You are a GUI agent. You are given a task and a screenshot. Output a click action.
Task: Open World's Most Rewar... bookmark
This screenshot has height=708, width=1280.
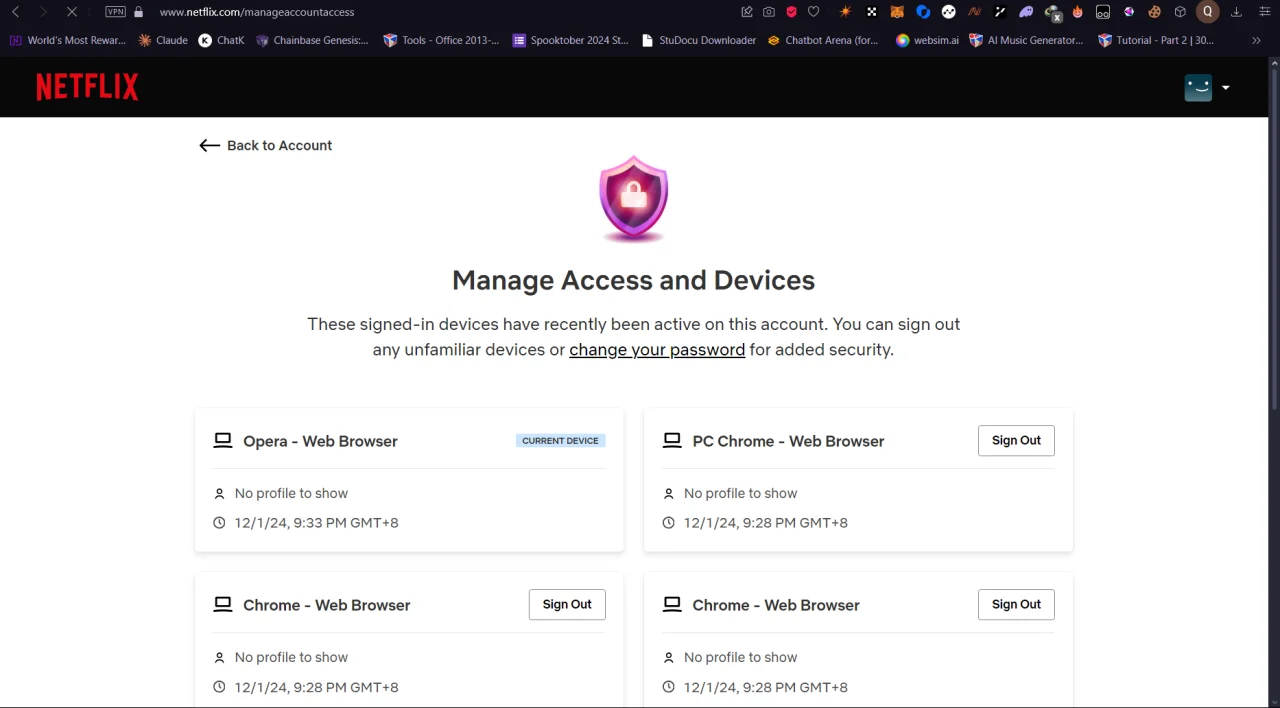coord(68,40)
